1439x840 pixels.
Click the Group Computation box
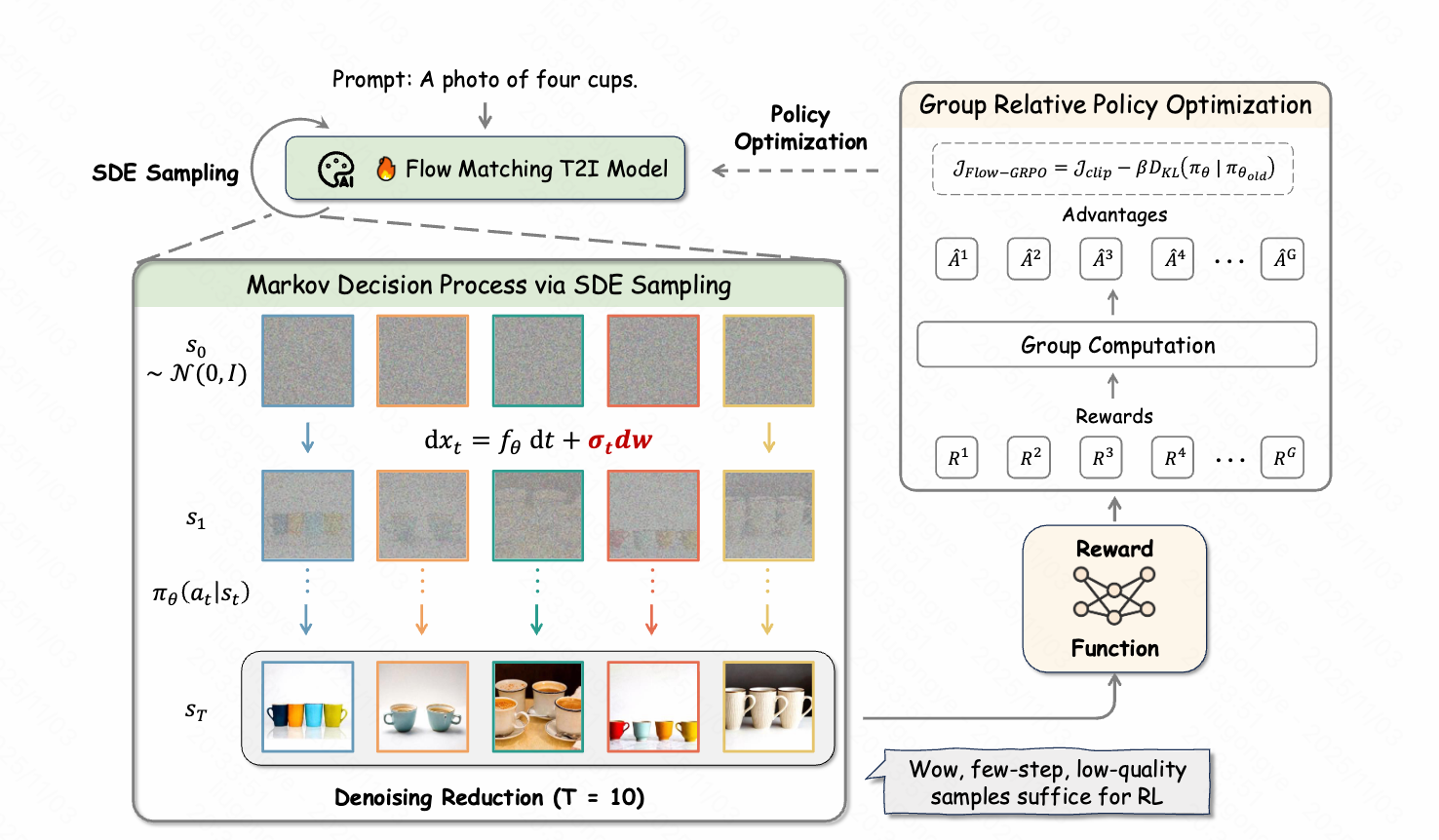1117,345
